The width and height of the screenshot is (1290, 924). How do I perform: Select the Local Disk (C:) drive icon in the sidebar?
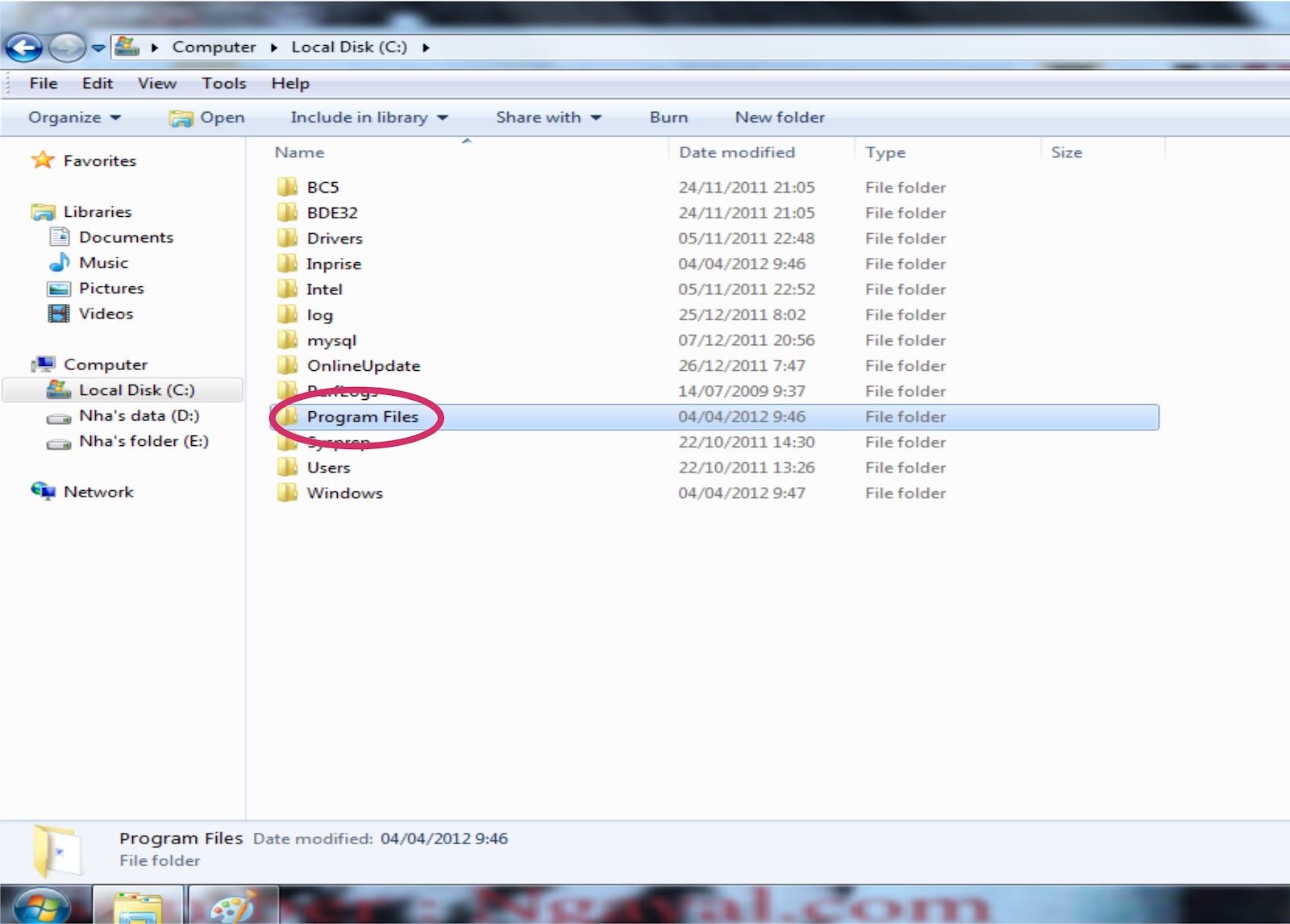point(58,389)
